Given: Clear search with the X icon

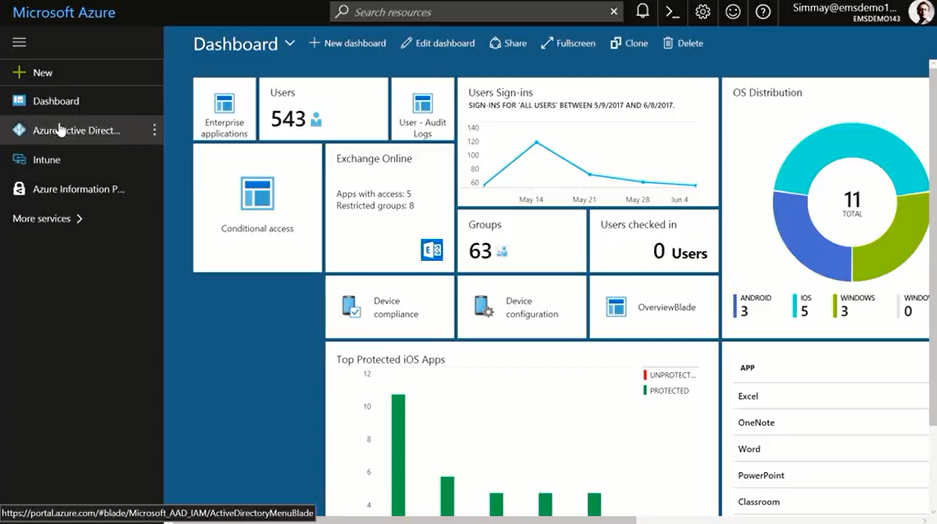Looking at the screenshot, I should pos(614,11).
